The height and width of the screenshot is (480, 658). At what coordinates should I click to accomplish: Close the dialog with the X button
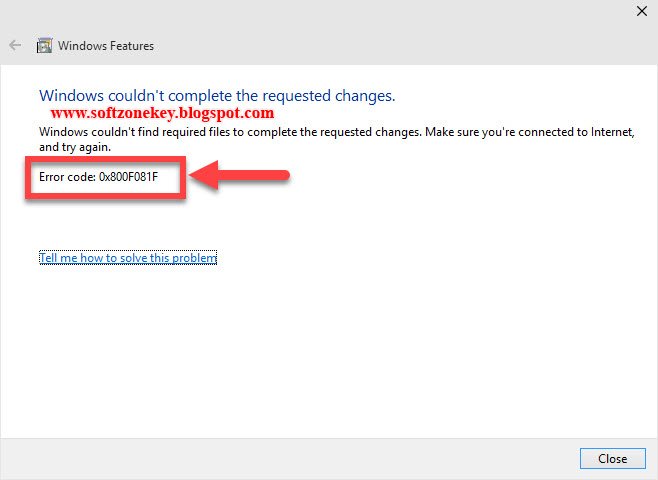642,11
